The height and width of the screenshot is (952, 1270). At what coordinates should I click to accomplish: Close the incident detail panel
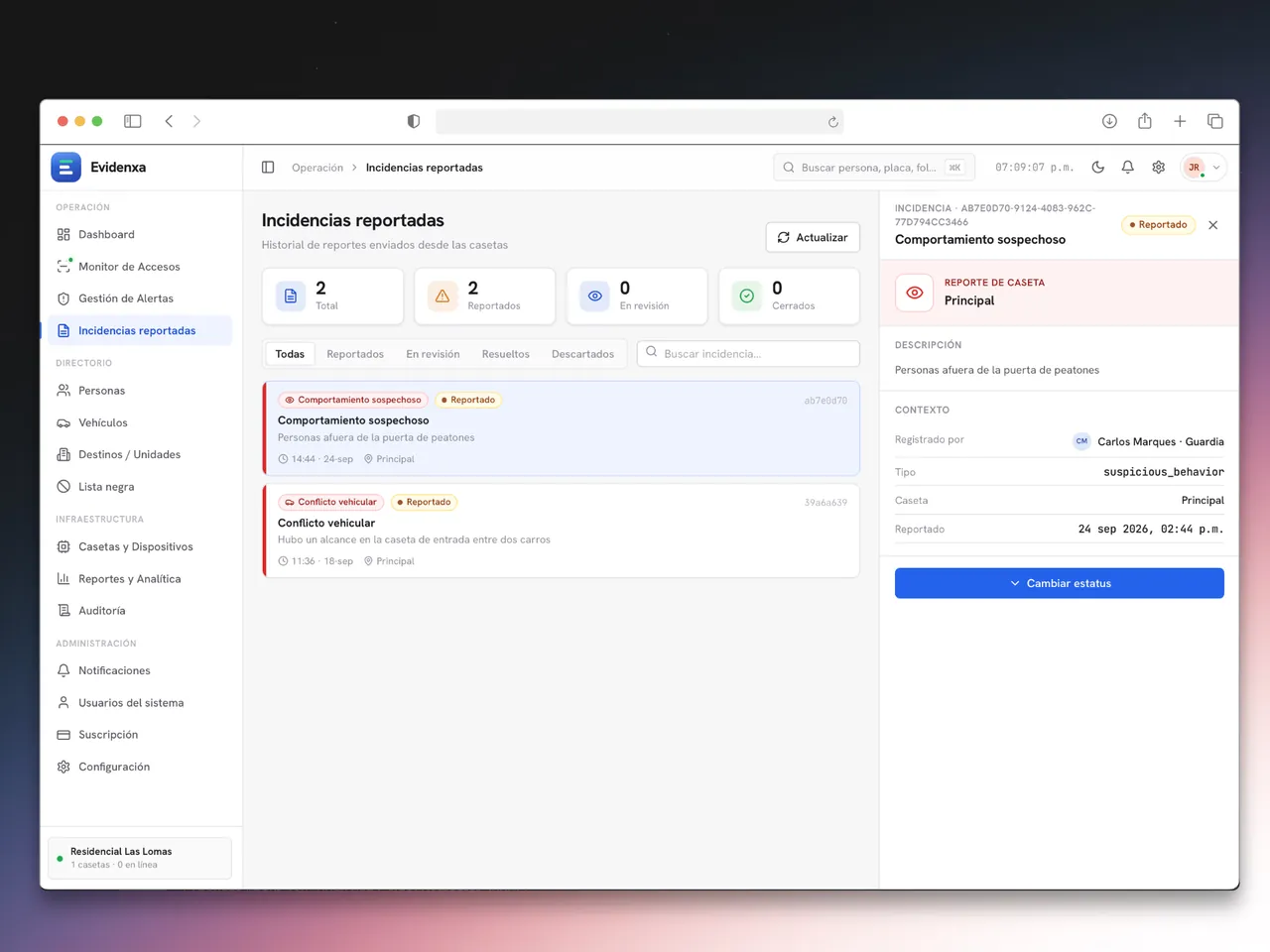[1212, 225]
